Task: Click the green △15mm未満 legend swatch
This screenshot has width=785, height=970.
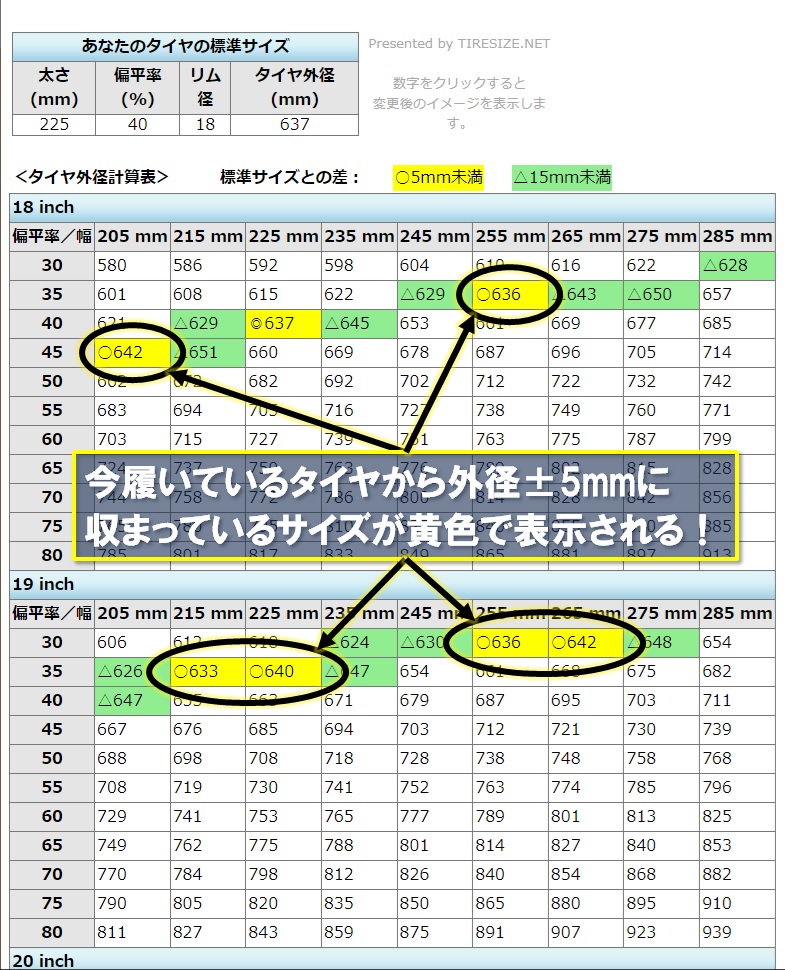Action: click(561, 178)
